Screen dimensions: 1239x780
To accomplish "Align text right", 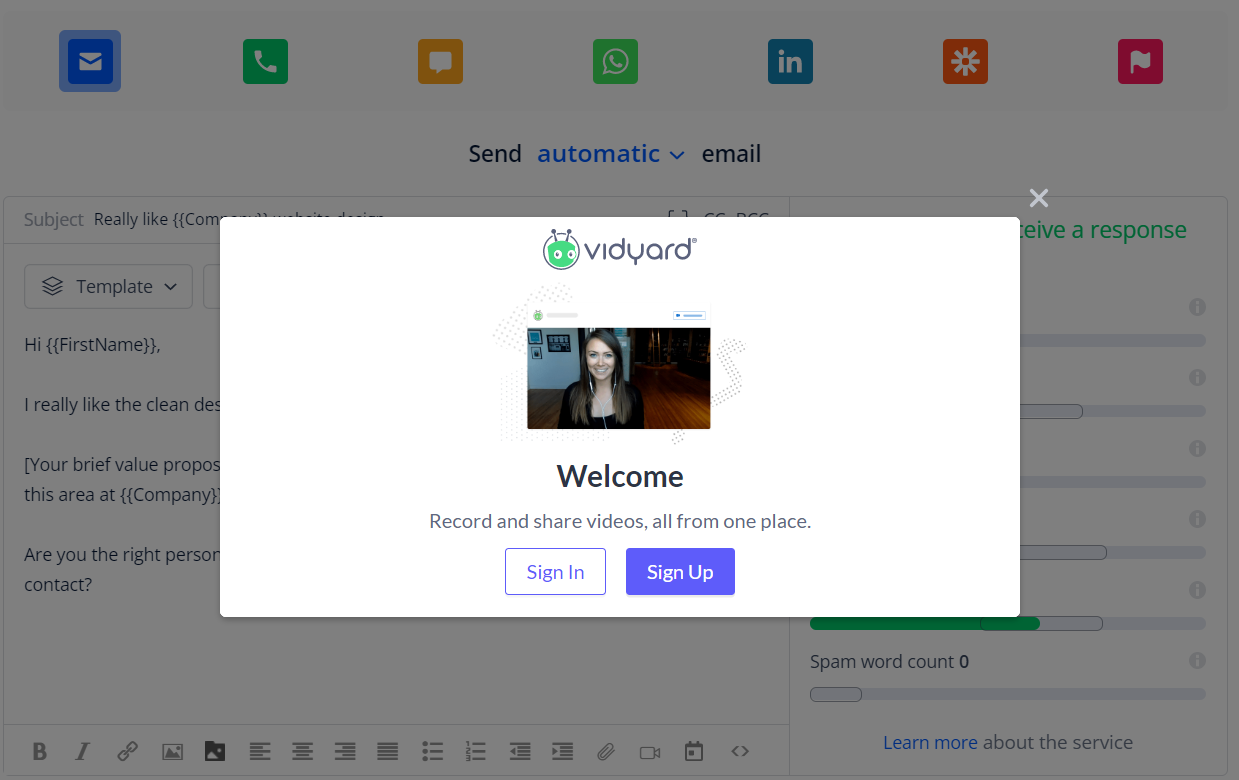I will point(345,751).
